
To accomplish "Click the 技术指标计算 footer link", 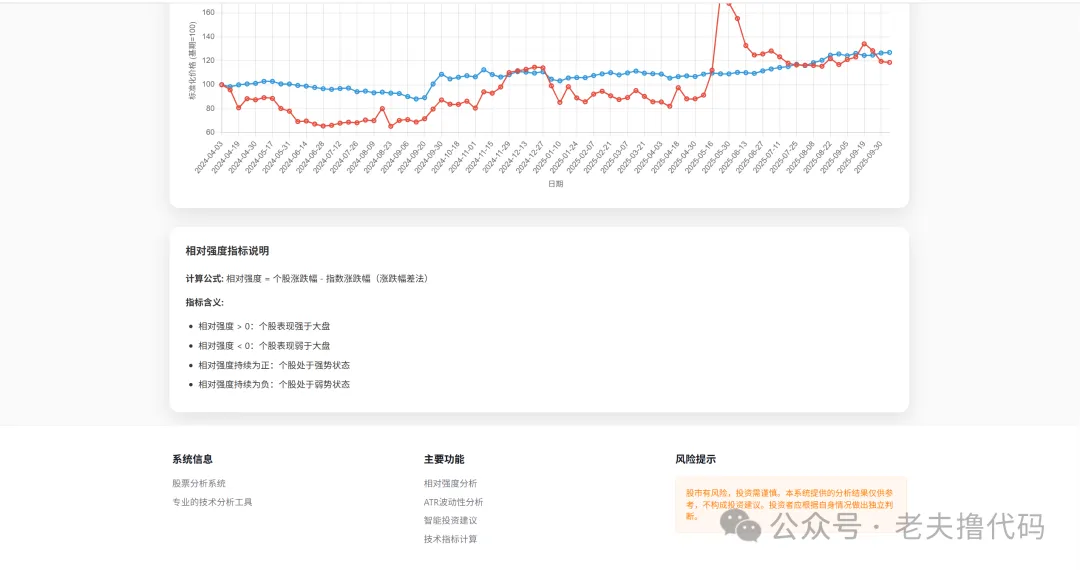I will tap(450, 539).
